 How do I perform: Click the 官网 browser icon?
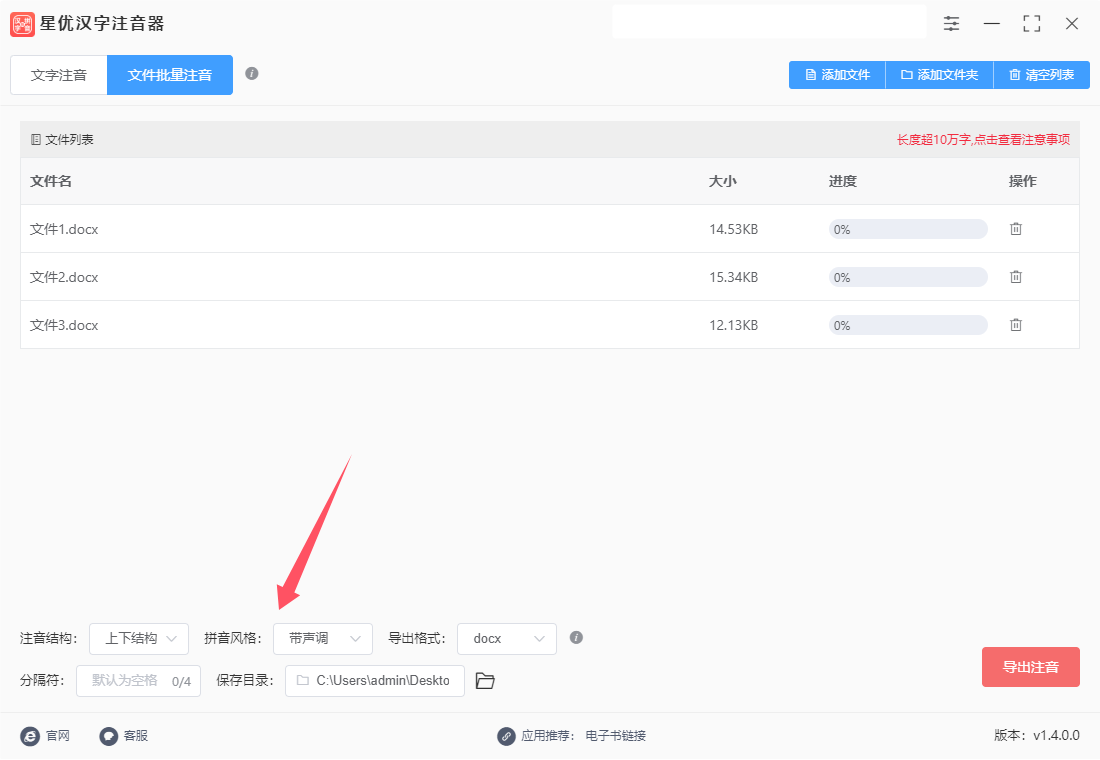click(29, 736)
